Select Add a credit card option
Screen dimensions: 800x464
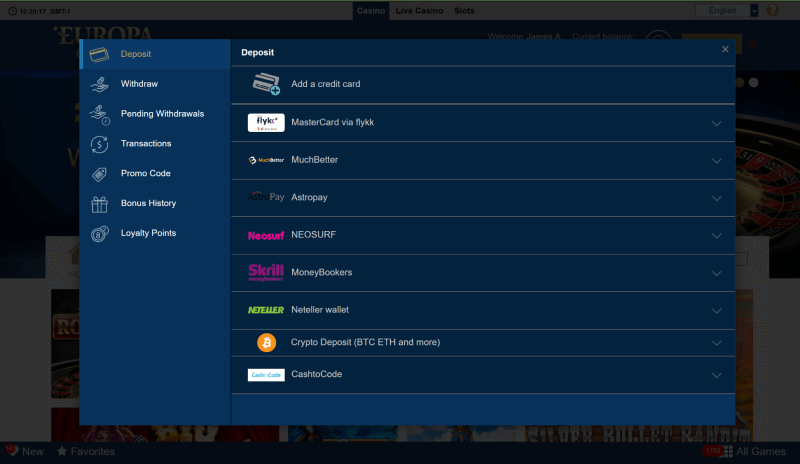click(x=483, y=85)
